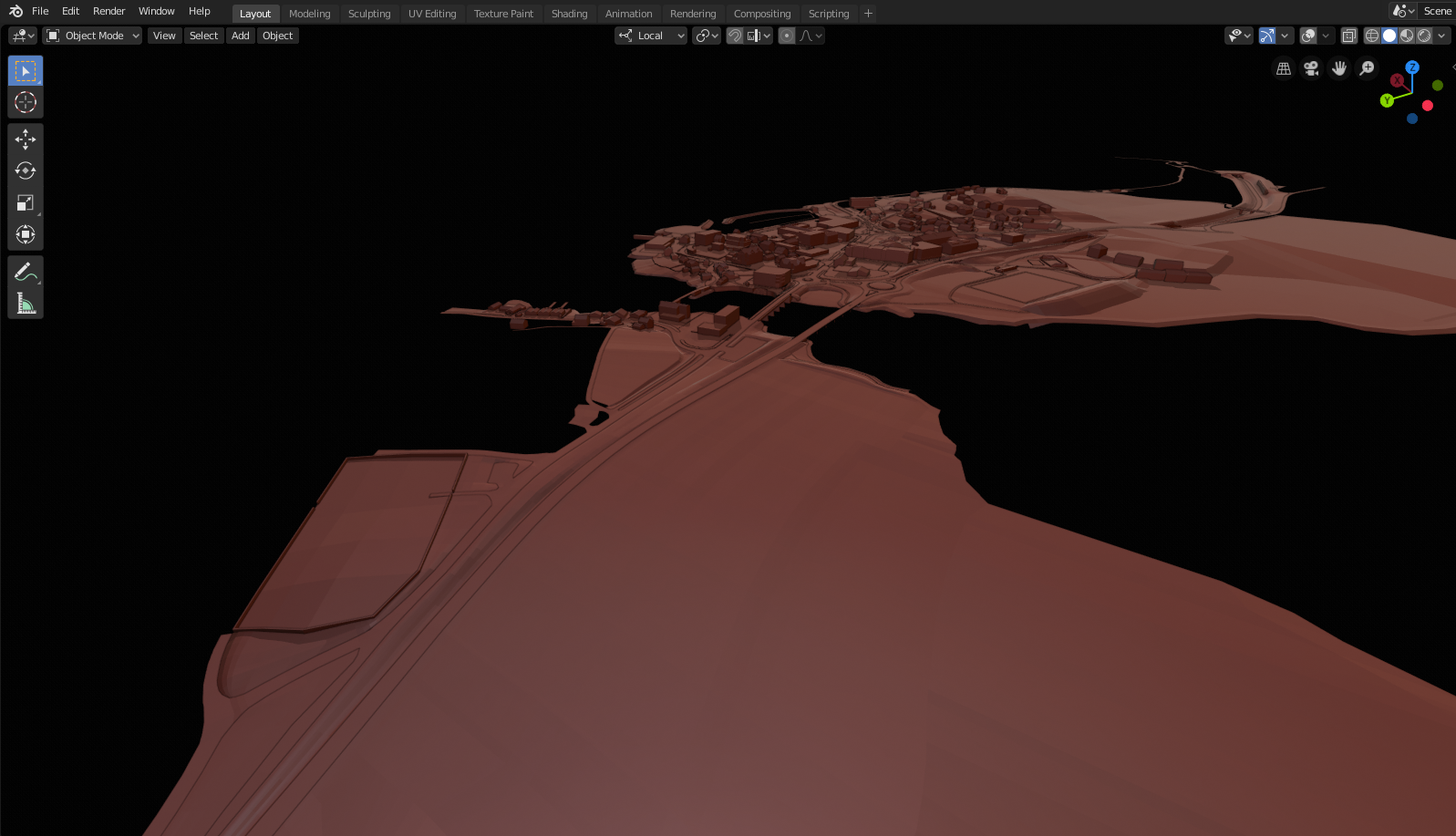Open Local transform orientation dropdown
This screenshot has width=1456, height=836.
(651, 36)
